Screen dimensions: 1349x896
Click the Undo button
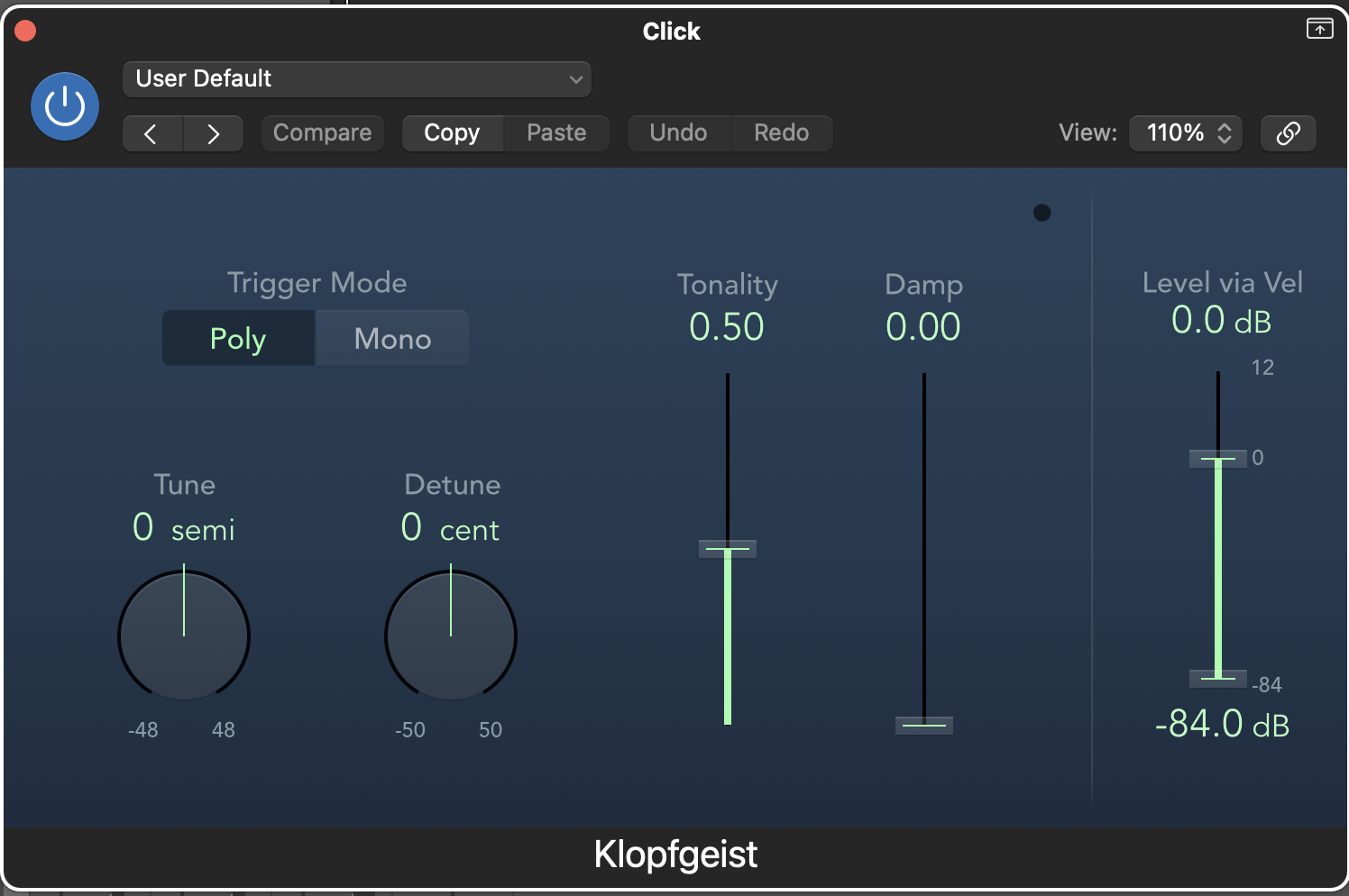coord(678,133)
